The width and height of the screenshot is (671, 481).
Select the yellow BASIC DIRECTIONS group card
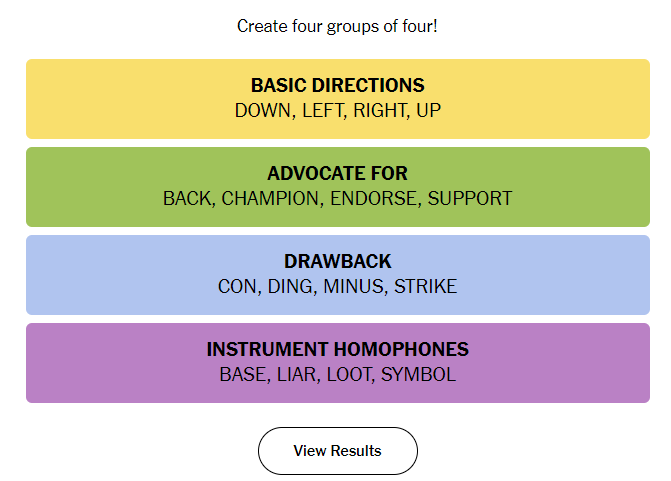click(338, 99)
